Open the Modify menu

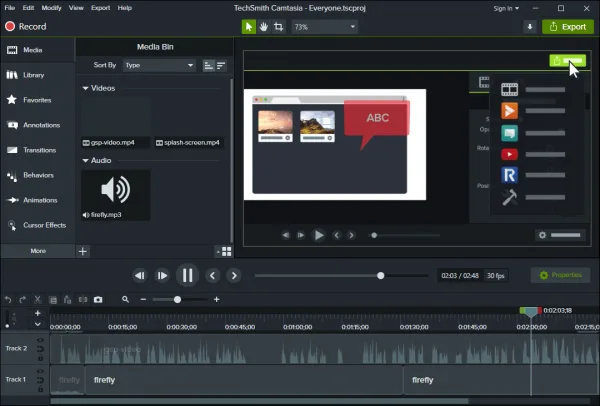tap(51, 8)
